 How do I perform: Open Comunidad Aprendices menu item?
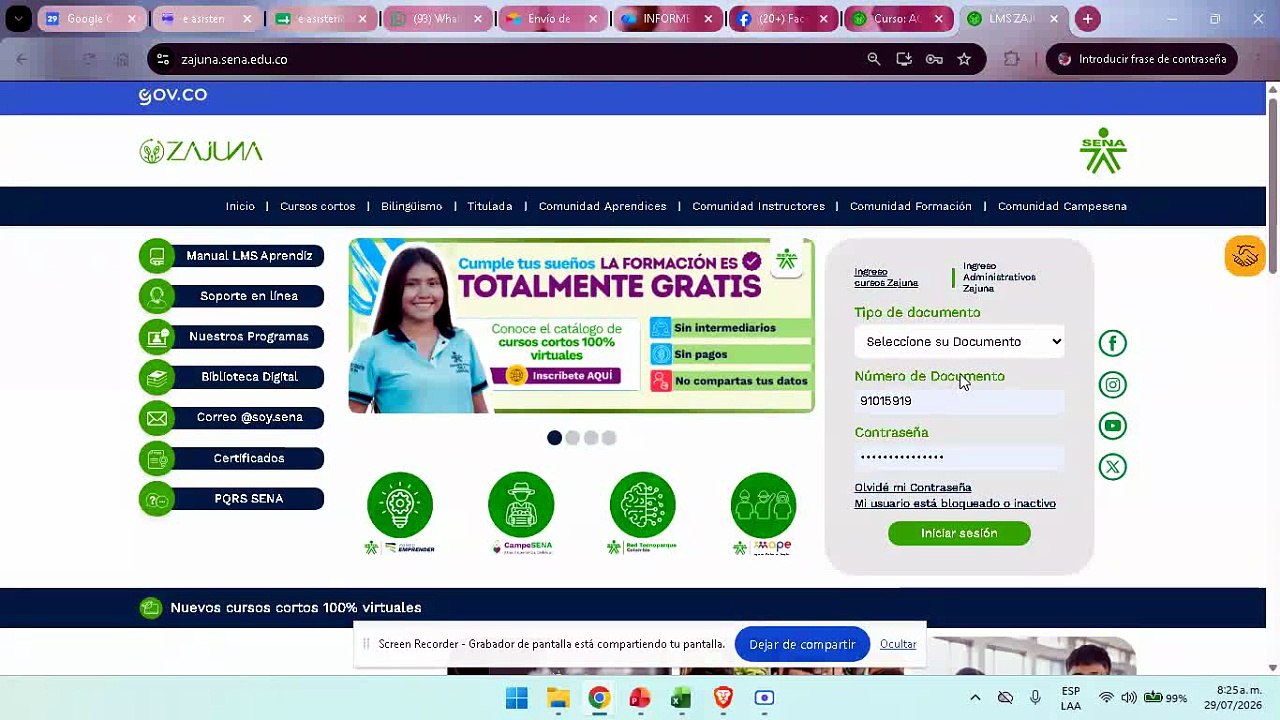tap(602, 206)
